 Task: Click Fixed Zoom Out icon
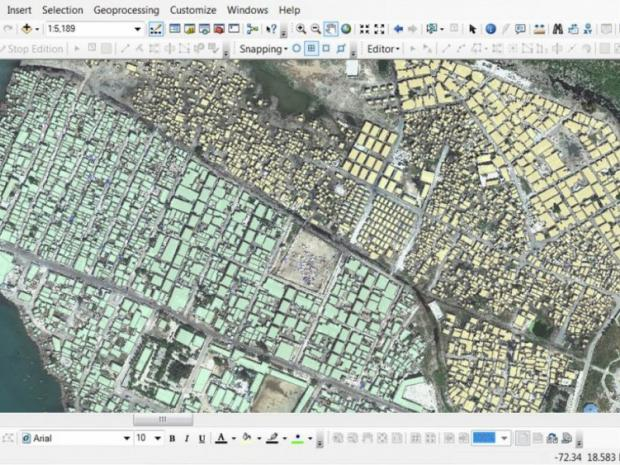coord(379,29)
